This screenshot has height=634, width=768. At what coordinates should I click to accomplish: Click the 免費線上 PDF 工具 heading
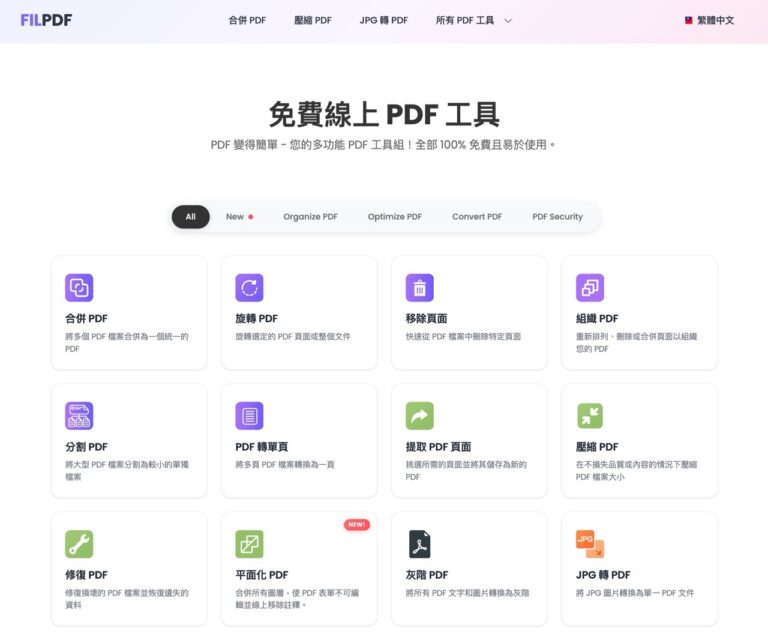[384, 114]
